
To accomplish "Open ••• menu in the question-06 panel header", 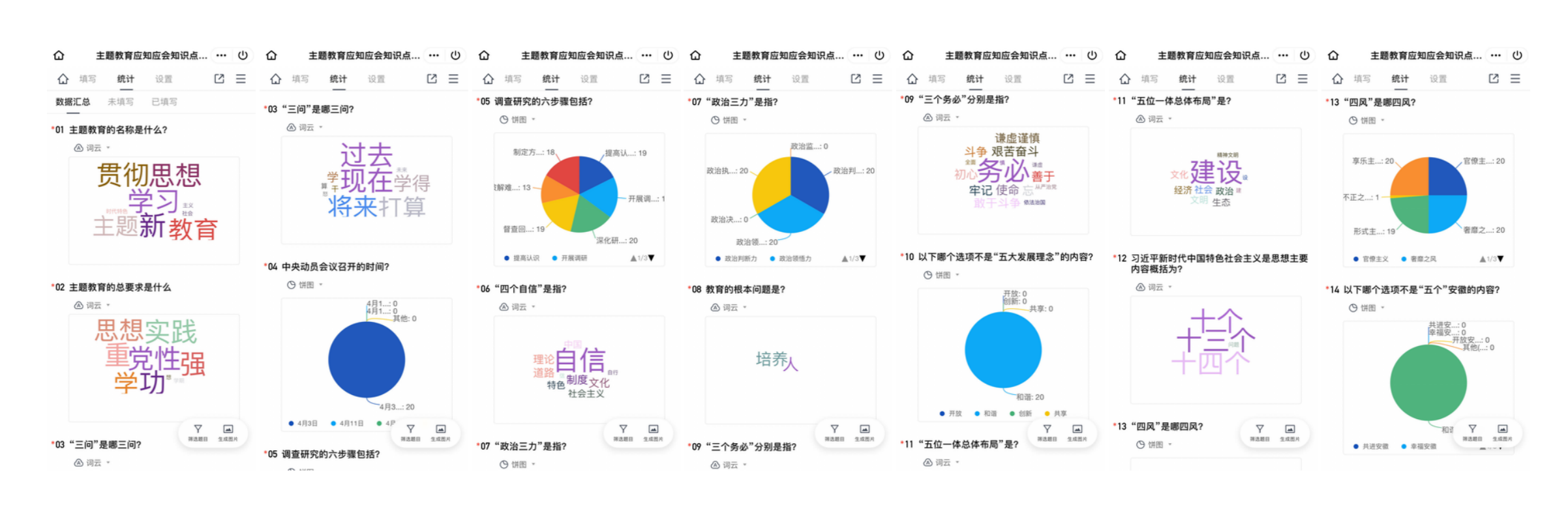I will [646, 55].
